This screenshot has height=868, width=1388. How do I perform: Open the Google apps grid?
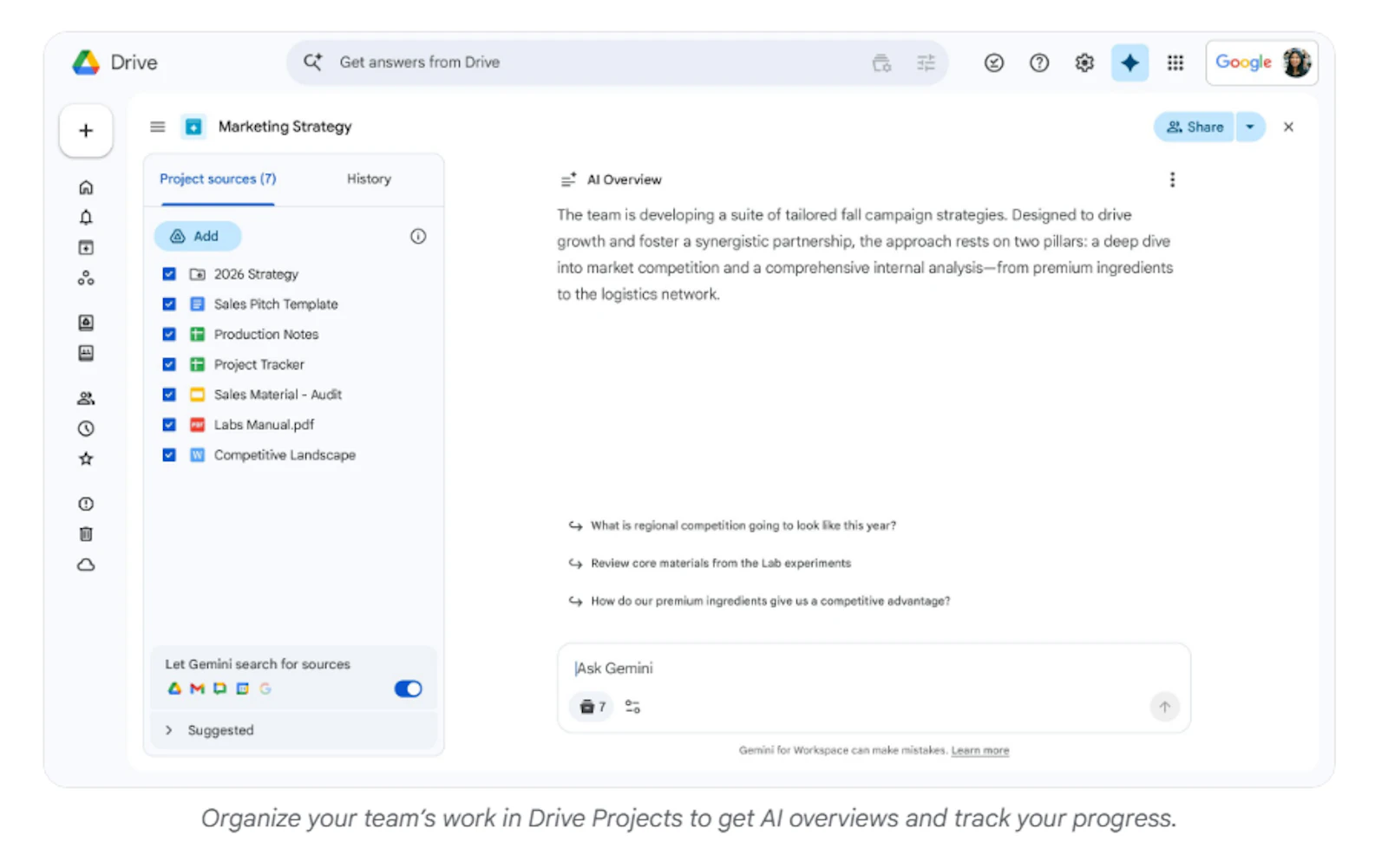1175,62
